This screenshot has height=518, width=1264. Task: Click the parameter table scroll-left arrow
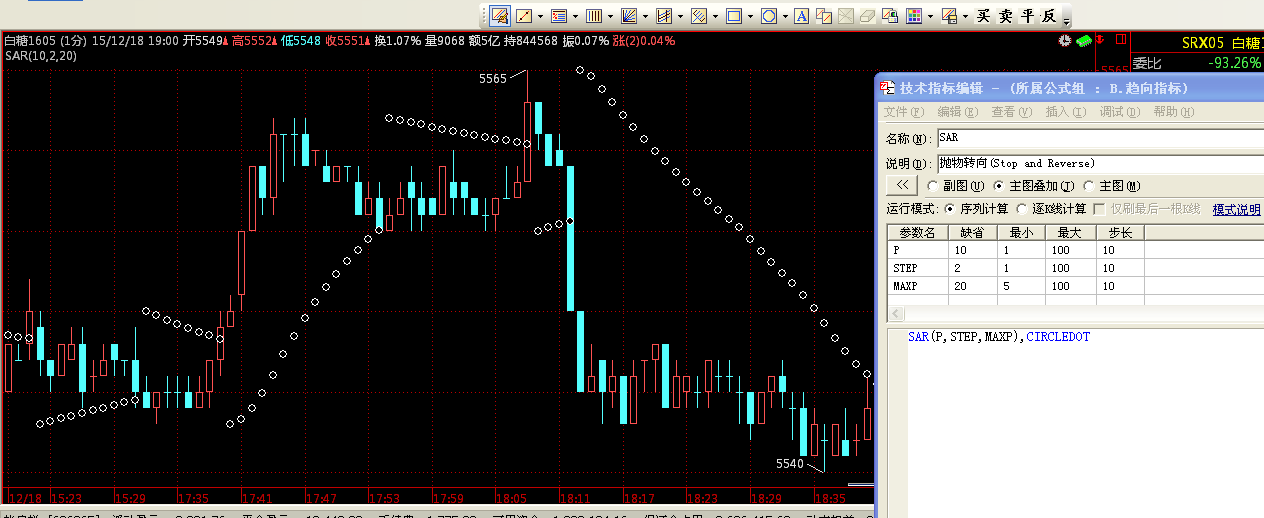[894, 315]
